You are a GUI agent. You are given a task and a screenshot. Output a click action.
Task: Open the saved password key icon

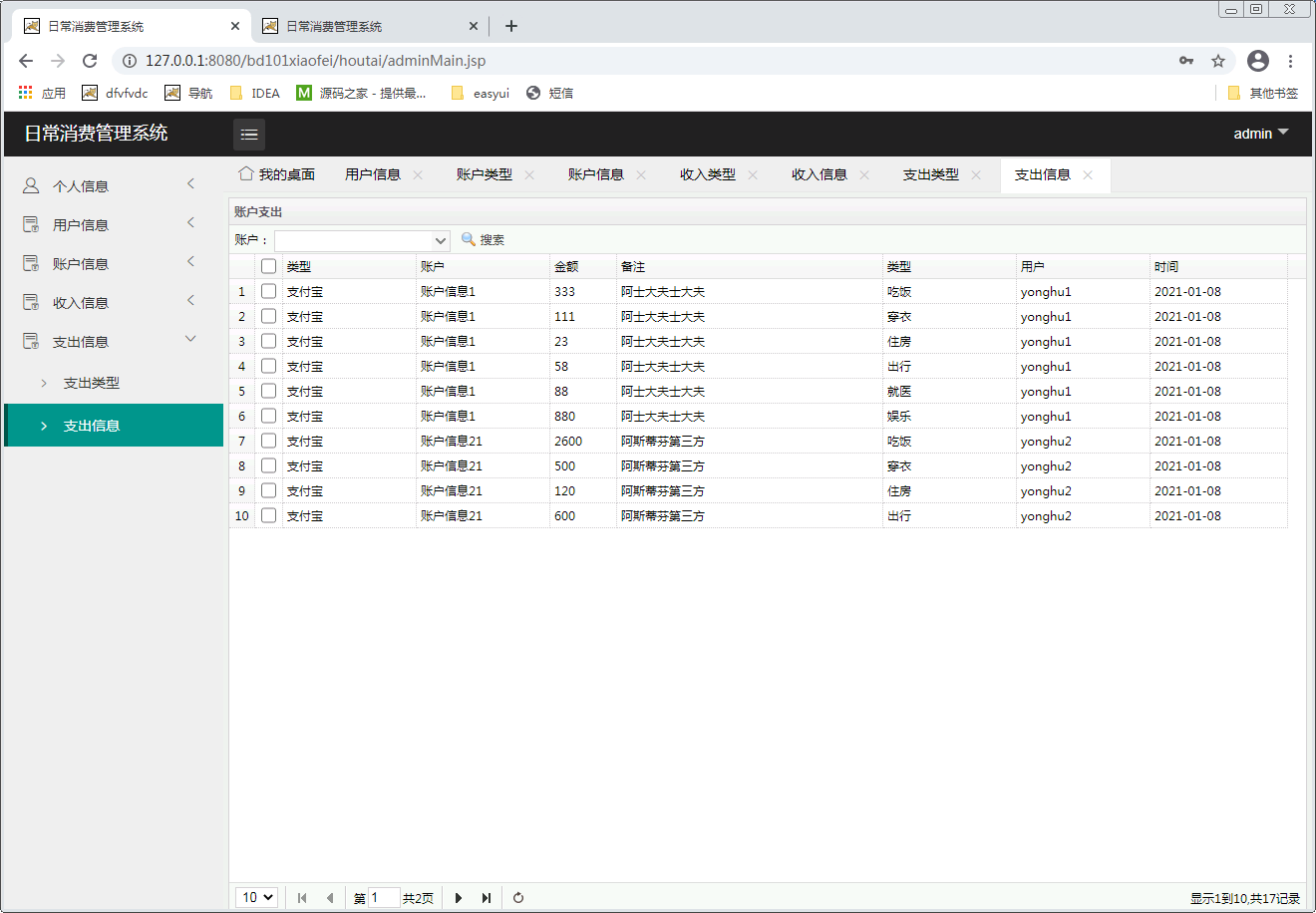click(1186, 61)
